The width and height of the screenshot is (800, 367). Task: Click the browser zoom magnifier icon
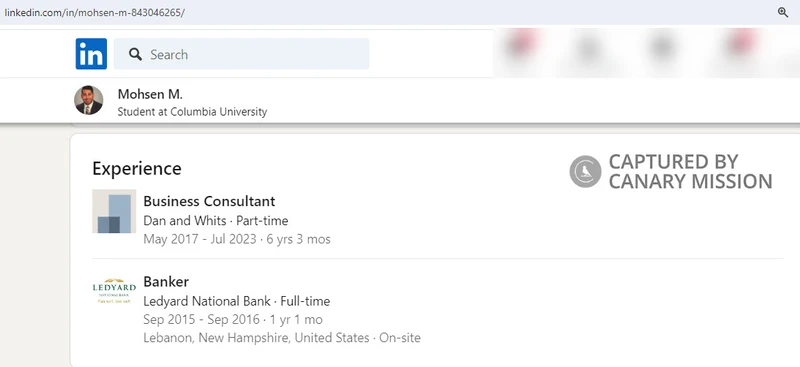[x=783, y=12]
